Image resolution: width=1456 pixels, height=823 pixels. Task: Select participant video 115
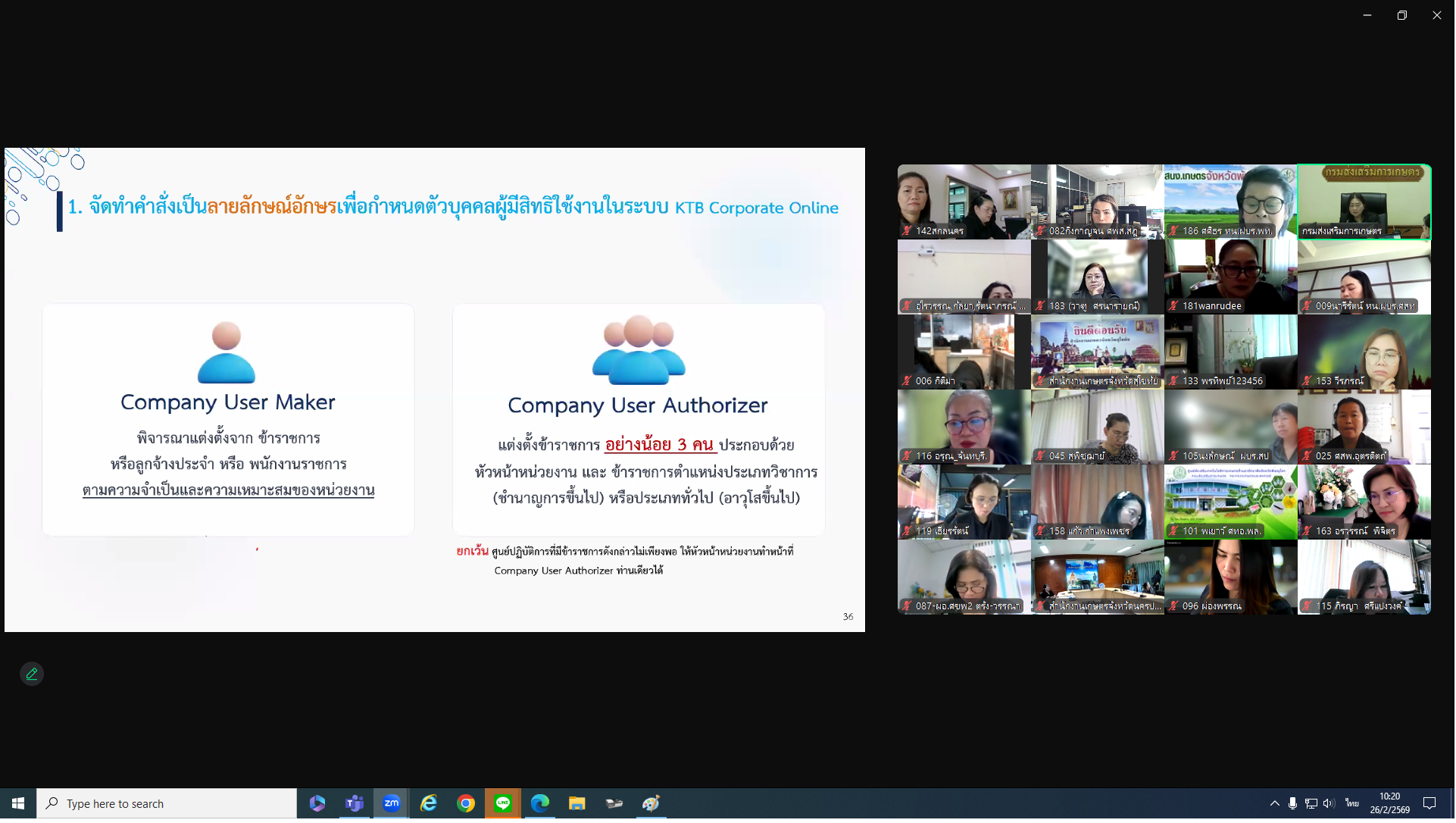click(1364, 577)
